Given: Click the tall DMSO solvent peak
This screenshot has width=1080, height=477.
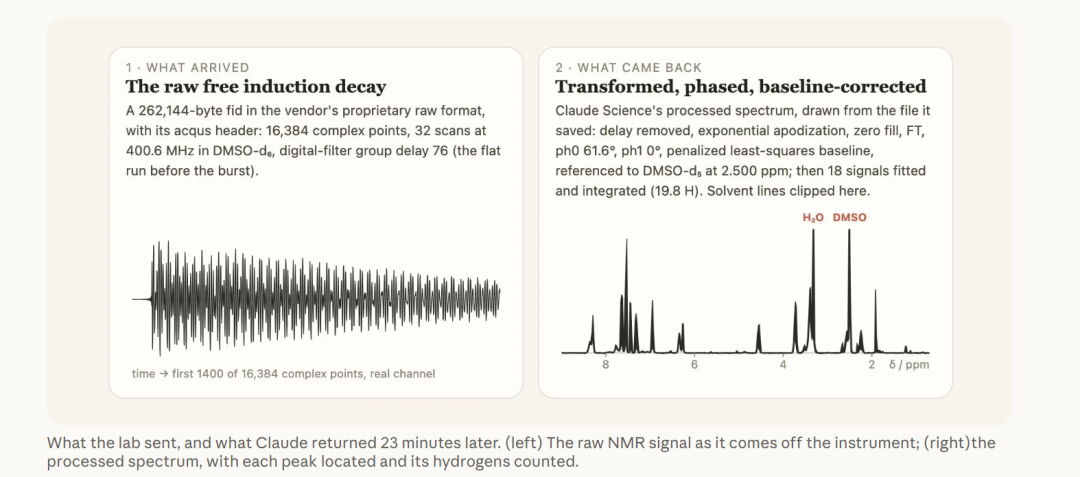Looking at the screenshot, I should coord(849,289).
